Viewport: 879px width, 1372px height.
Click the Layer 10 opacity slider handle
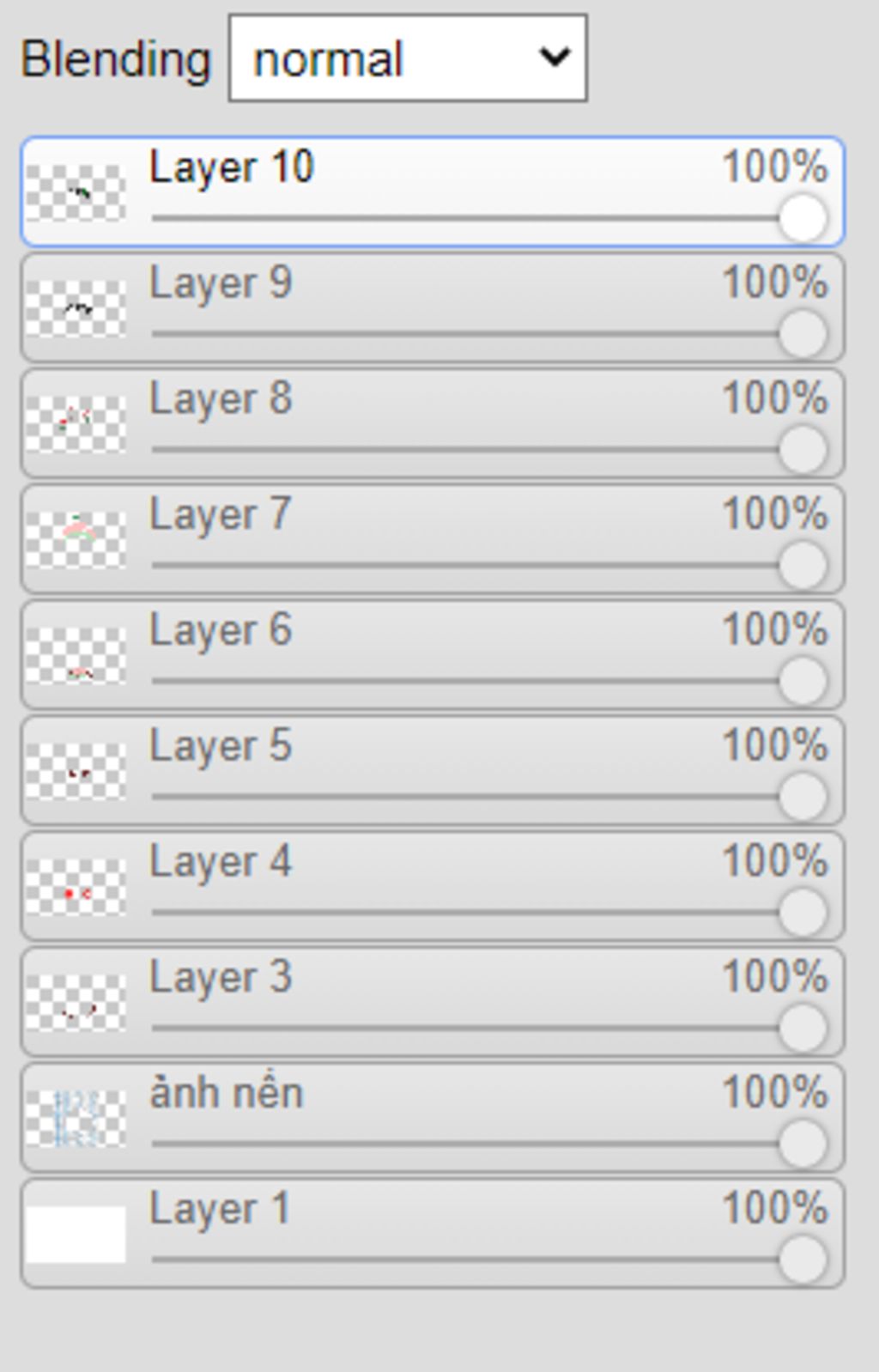(x=803, y=218)
